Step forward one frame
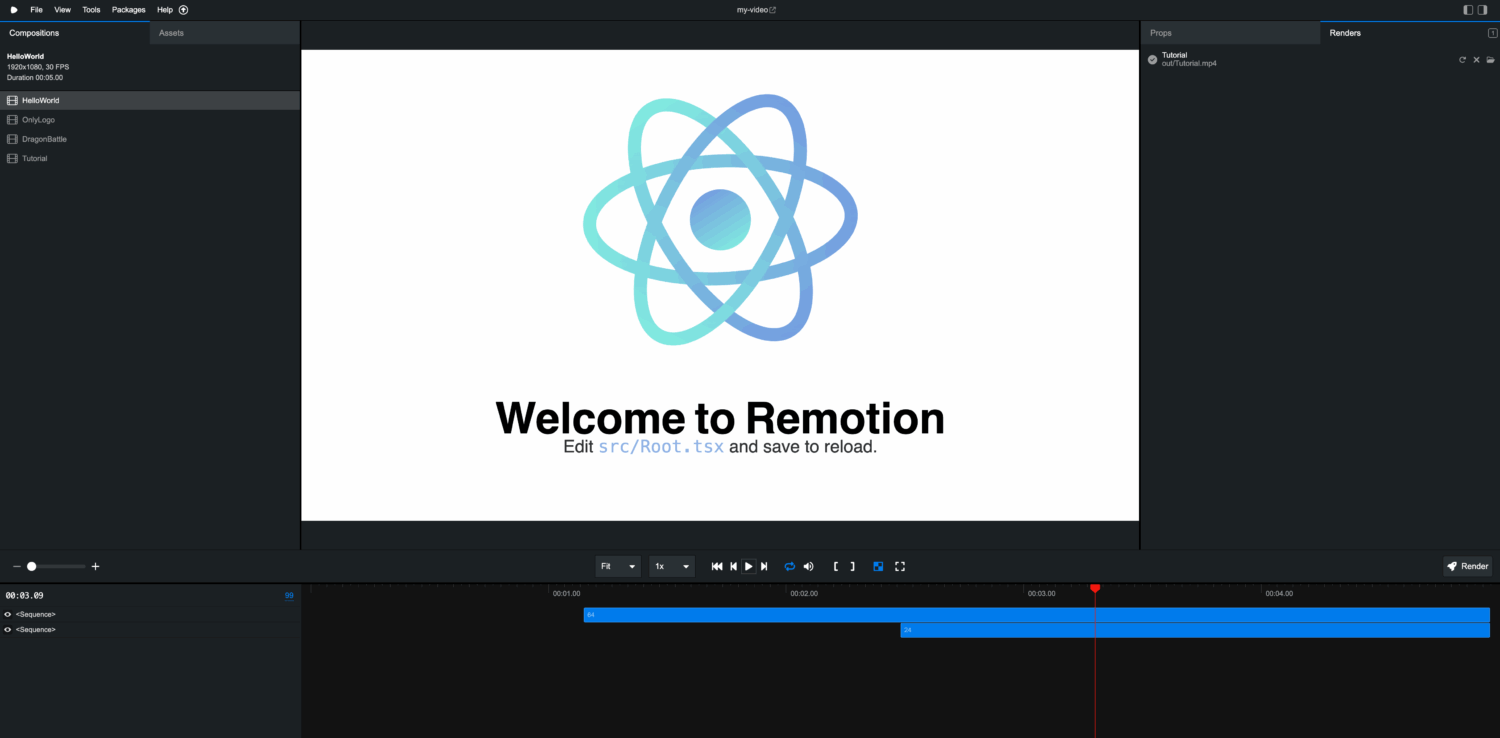This screenshot has height=738, width=1500. pyautogui.click(x=764, y=566)
